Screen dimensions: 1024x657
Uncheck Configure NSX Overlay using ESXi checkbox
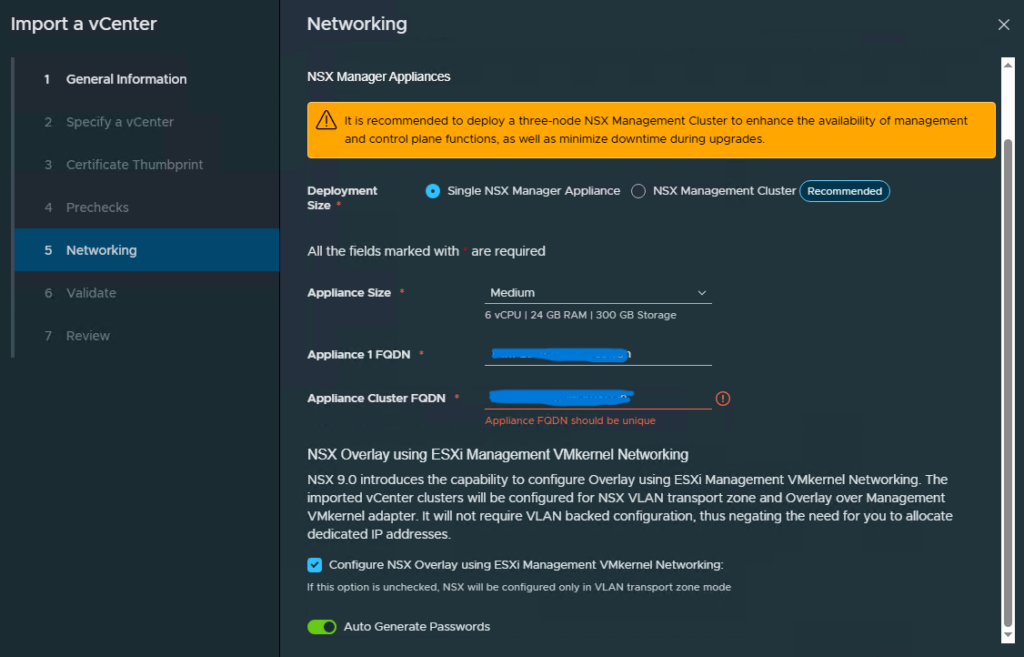coord(315,564)
